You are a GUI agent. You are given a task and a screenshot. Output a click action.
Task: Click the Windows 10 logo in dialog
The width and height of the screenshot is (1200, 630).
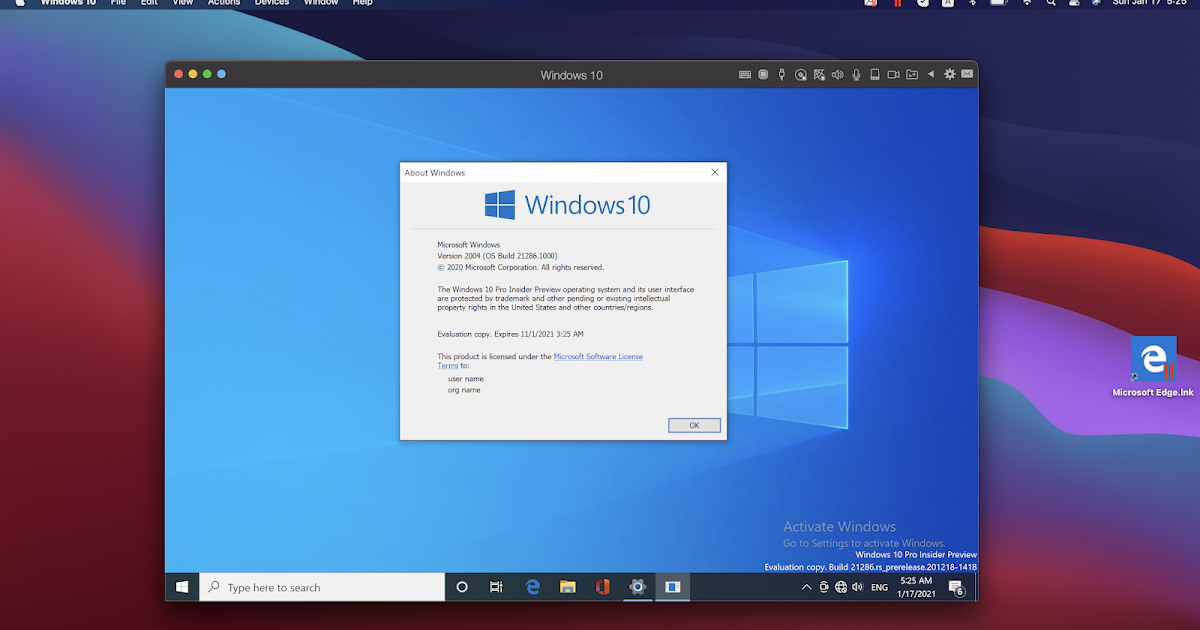click(x=567, y=205)
